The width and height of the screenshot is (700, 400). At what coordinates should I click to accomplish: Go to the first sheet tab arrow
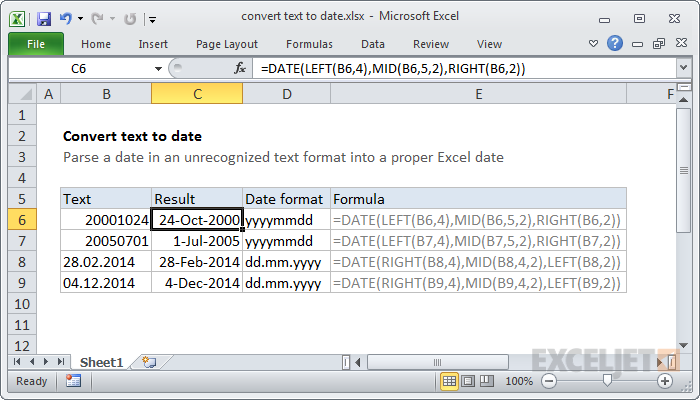point(17,362)
